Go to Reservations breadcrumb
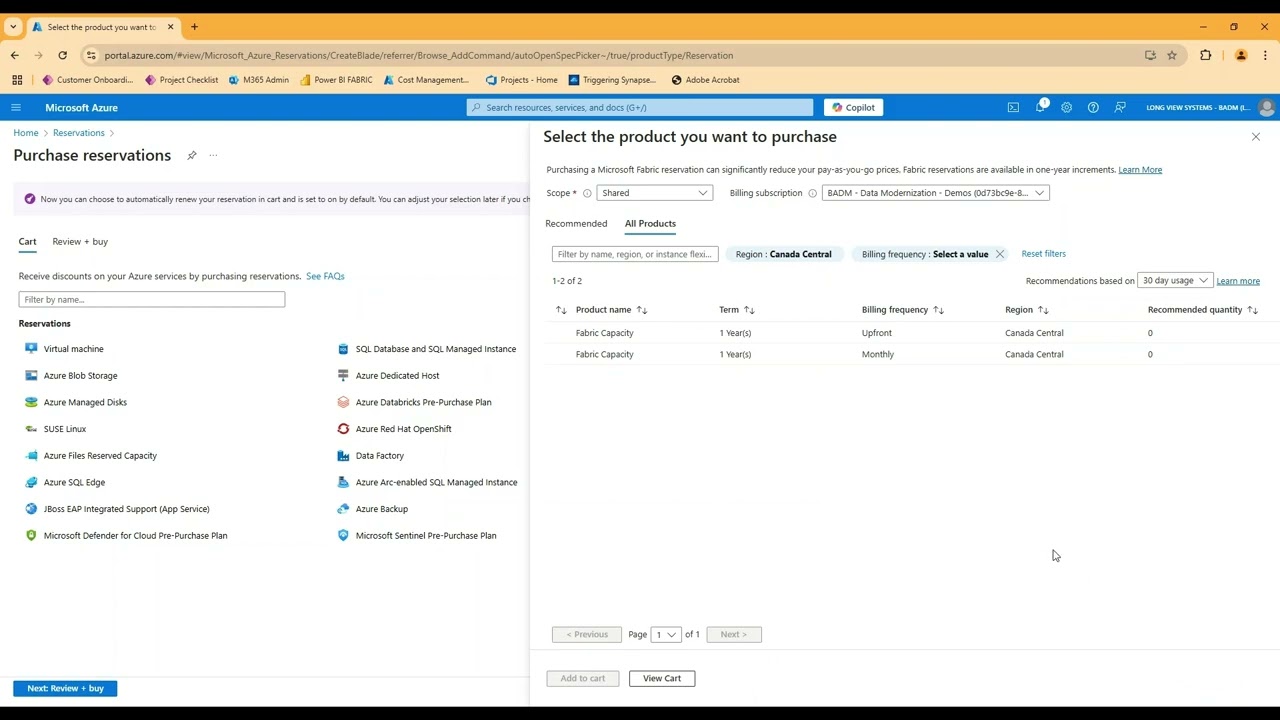Image resolution: width=1280 pixels, height=720 pixels. pyautogui.click(x=79, y=133)
